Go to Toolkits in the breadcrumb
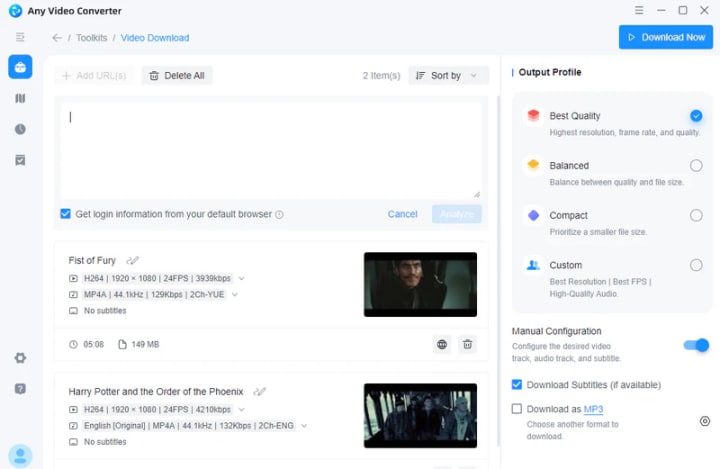Image resolution: width=720 pixels, height=469 pixels. click(91, 38)
